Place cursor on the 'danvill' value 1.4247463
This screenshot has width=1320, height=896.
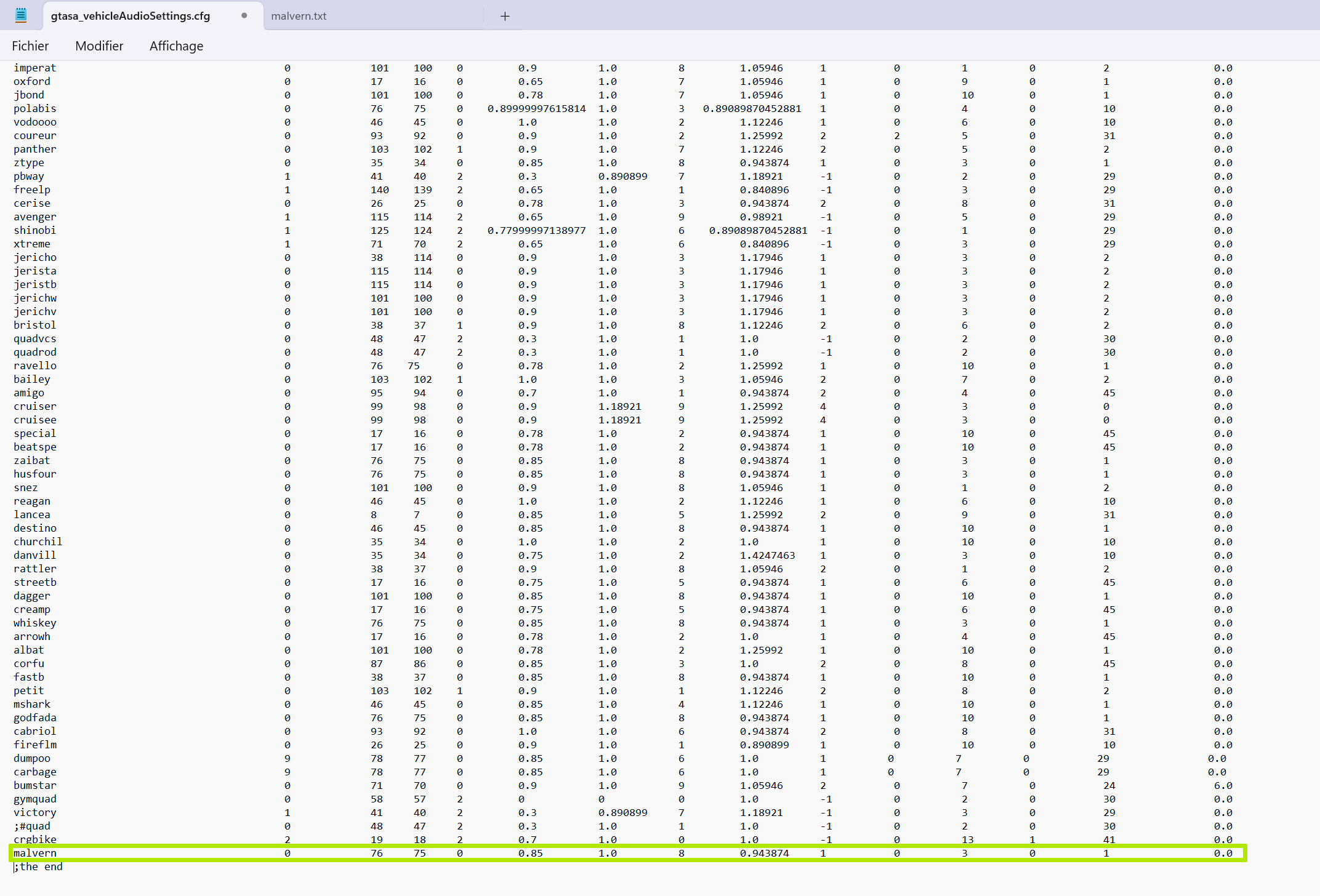pyautogui.click(x=767, y=555)
